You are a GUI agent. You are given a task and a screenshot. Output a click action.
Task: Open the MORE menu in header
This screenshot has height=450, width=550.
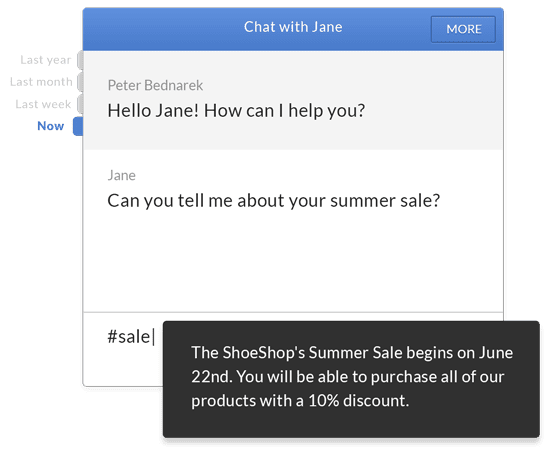tap(463, 29)
